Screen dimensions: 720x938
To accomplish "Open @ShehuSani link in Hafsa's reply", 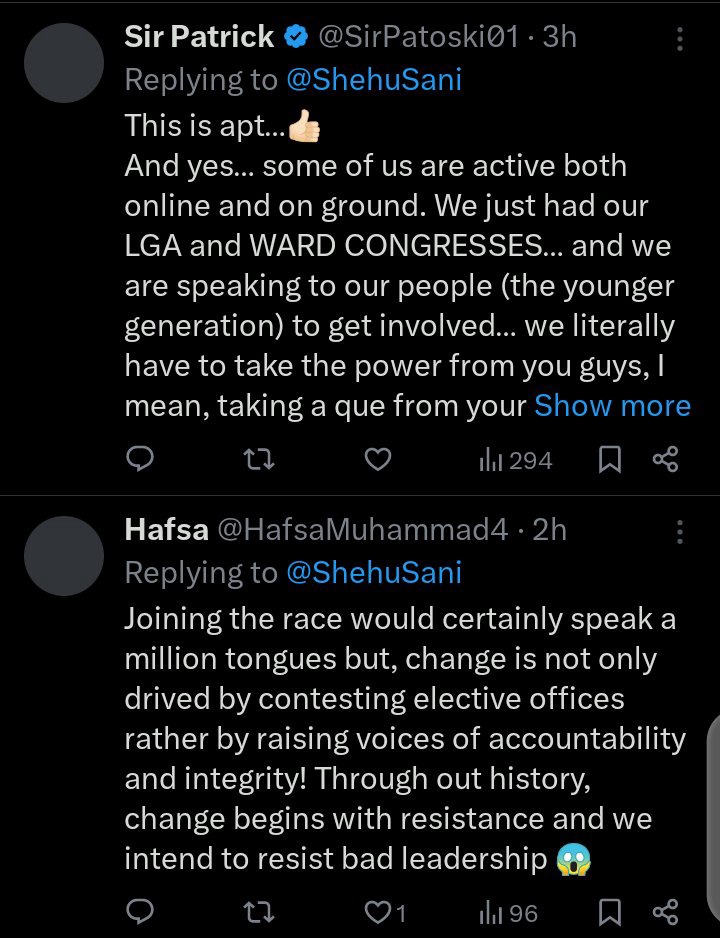I will 374,572.
